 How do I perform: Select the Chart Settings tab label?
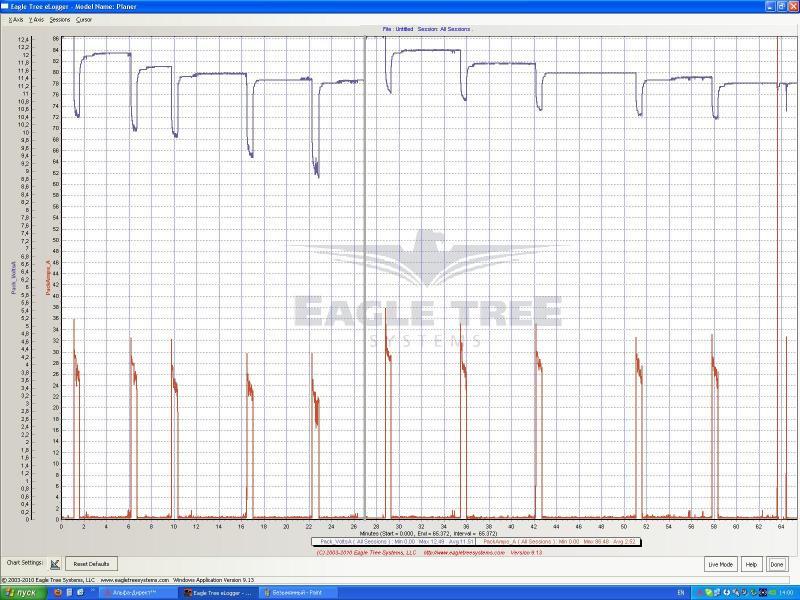pyautogui.click(x=21, y=563)
